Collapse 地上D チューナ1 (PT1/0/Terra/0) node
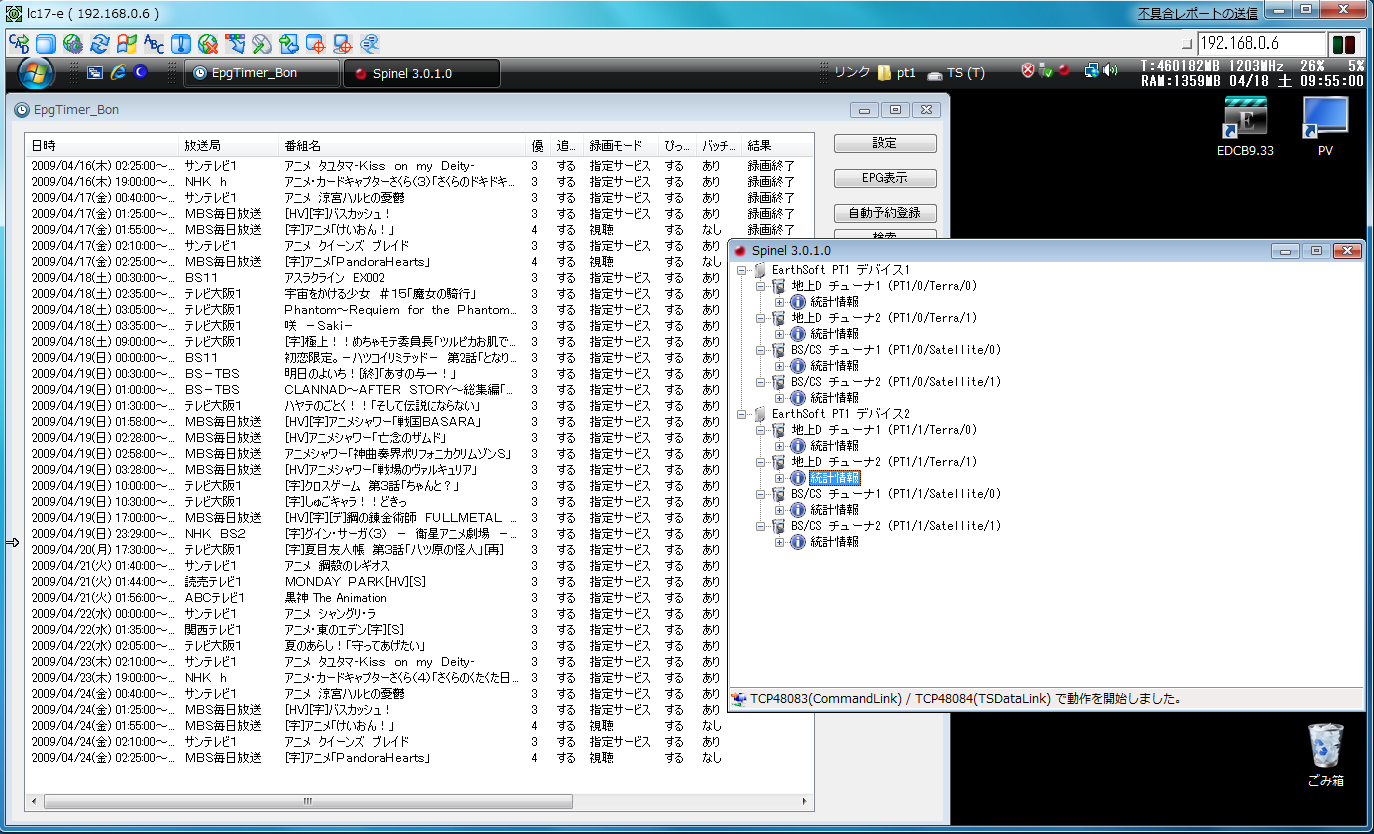The height and width of the screenshot is (834, 1374). coord(762,286)
